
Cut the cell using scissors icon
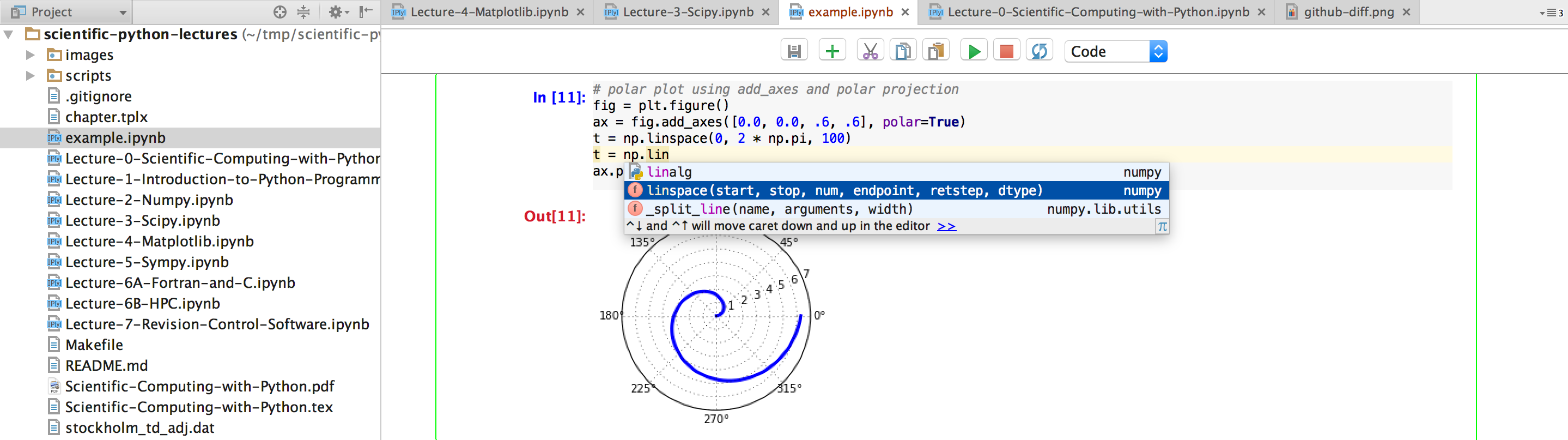870,51
